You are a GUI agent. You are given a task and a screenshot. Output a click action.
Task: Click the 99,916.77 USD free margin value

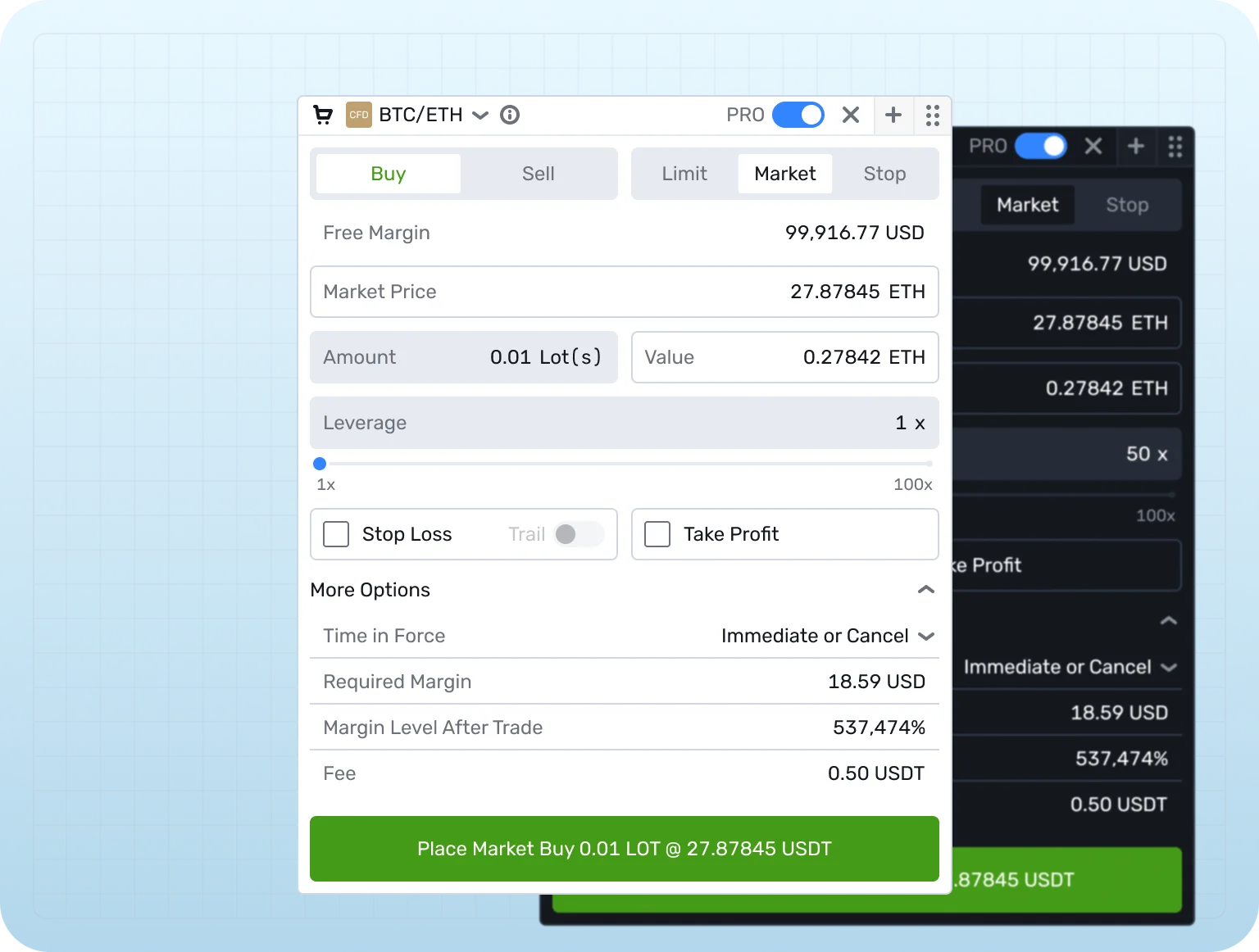point(855,233)
